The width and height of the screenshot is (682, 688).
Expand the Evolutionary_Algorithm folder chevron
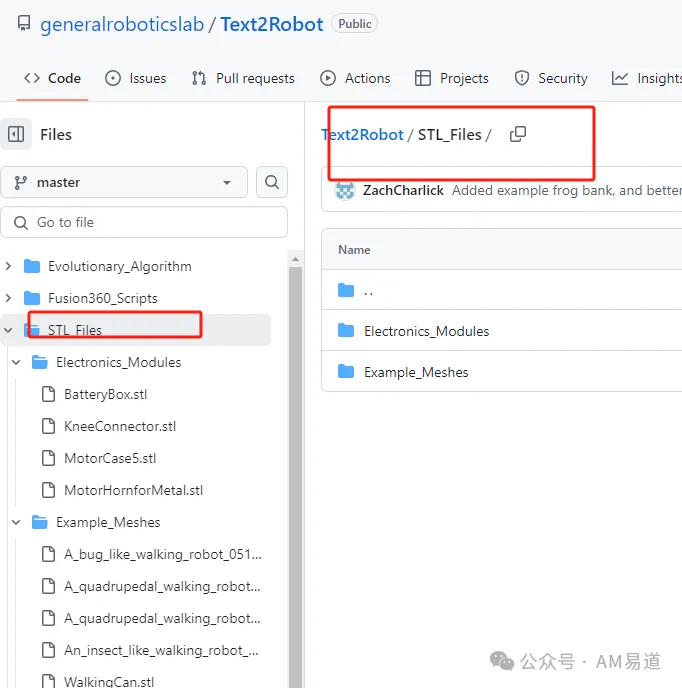tap(8, 266)
